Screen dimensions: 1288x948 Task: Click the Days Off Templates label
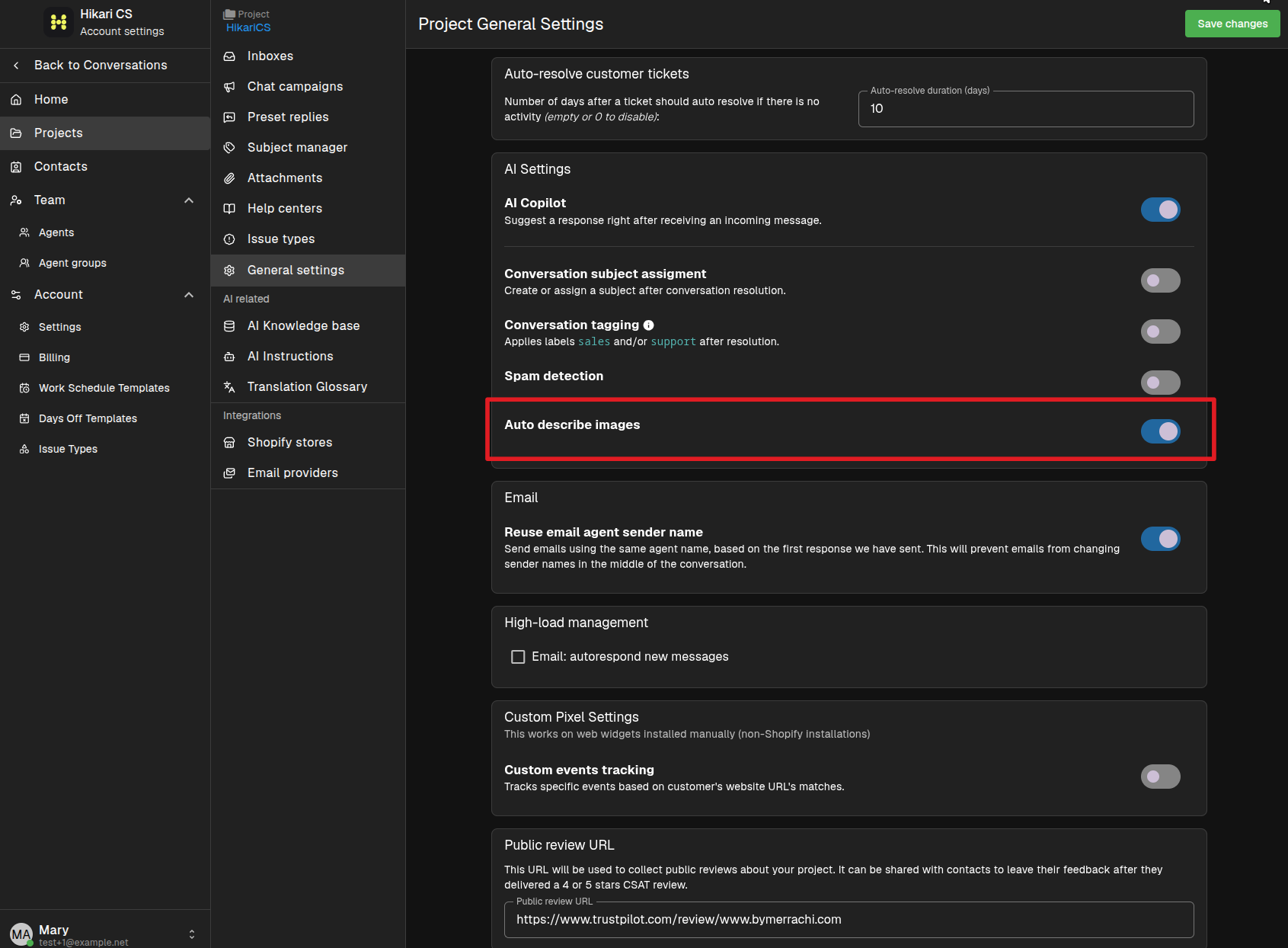(88, 418)
